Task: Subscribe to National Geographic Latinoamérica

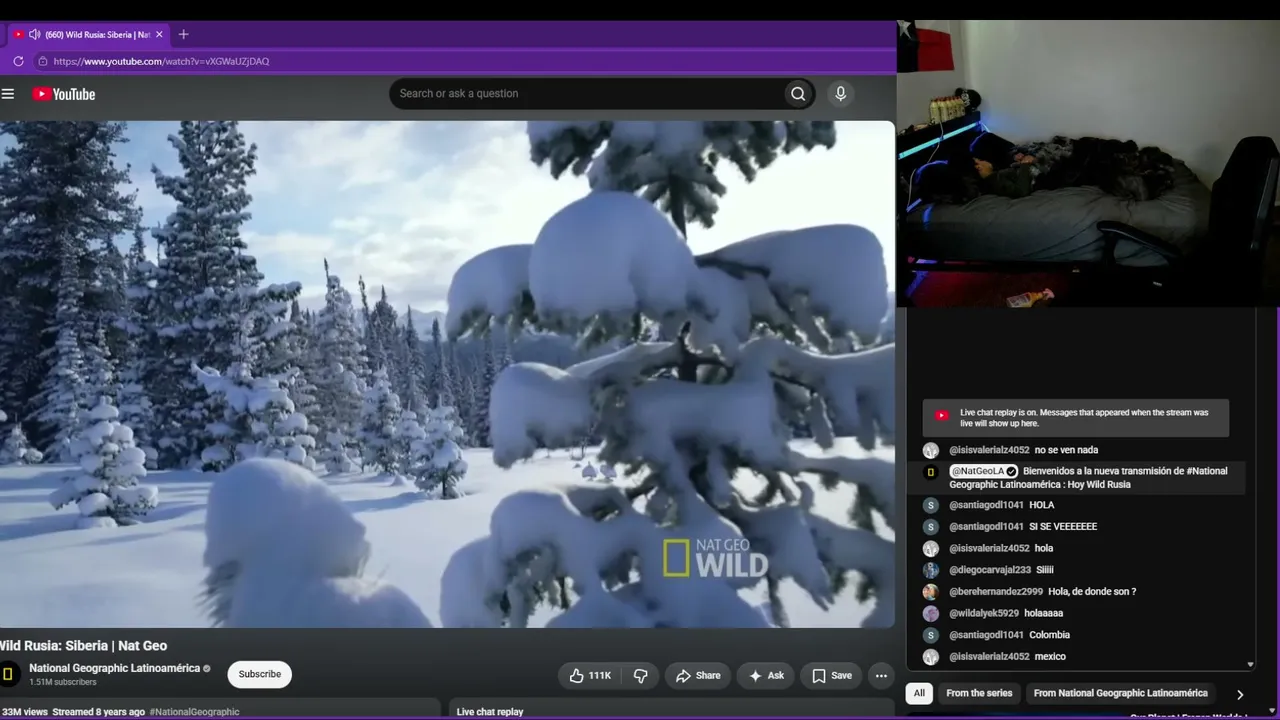Action: pyautogui.click(x=260, y=674)
